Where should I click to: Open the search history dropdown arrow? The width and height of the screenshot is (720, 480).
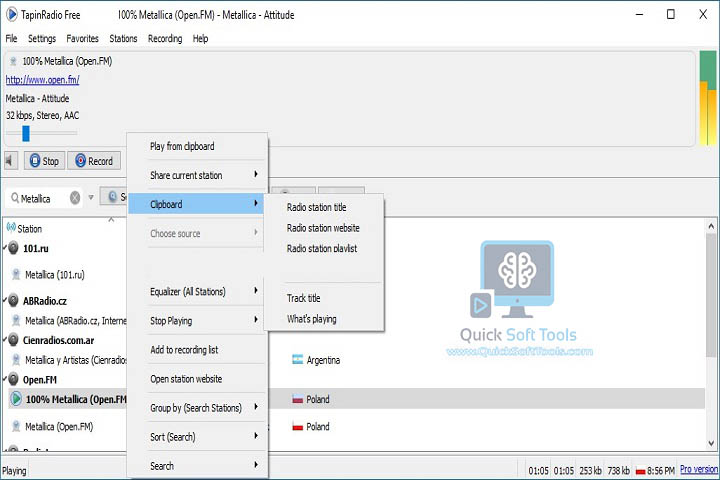(x=91, y=198)
